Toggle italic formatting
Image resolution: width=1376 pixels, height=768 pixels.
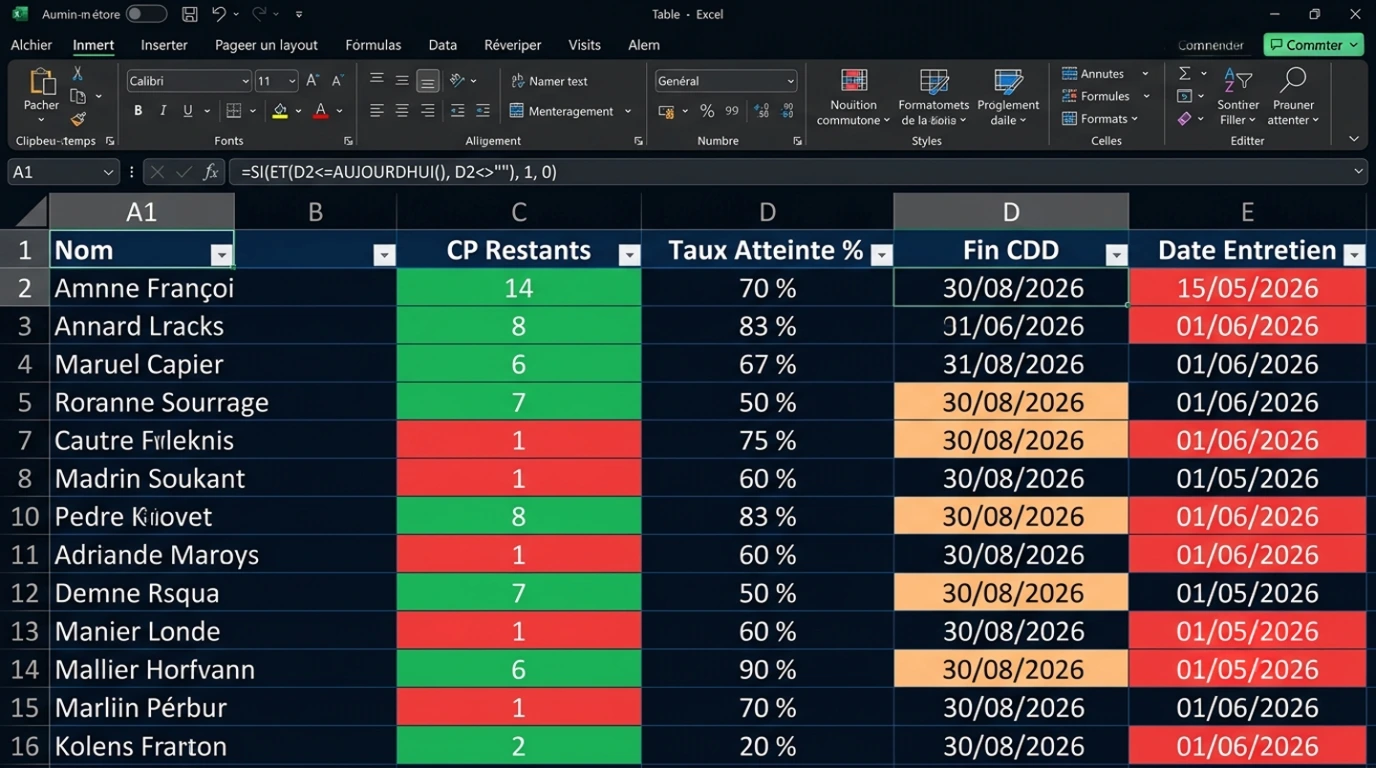pos(163,111)
